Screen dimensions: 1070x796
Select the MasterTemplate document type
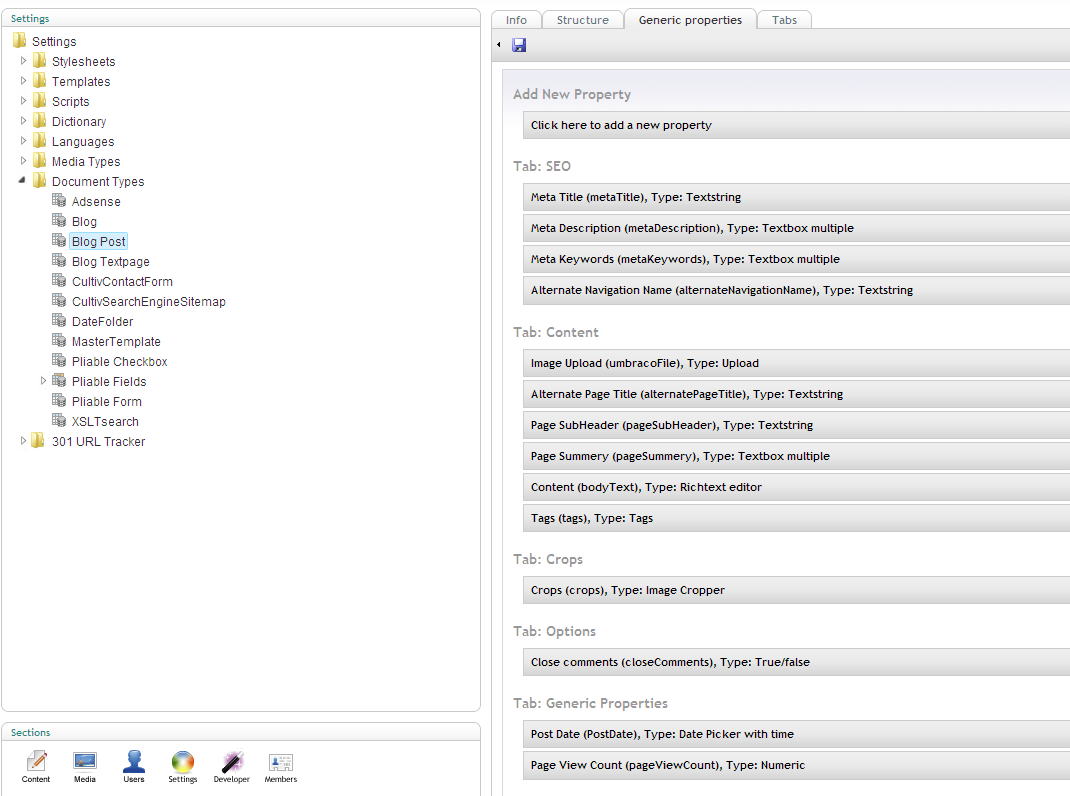pyautogui.click(x=116, y=341)
